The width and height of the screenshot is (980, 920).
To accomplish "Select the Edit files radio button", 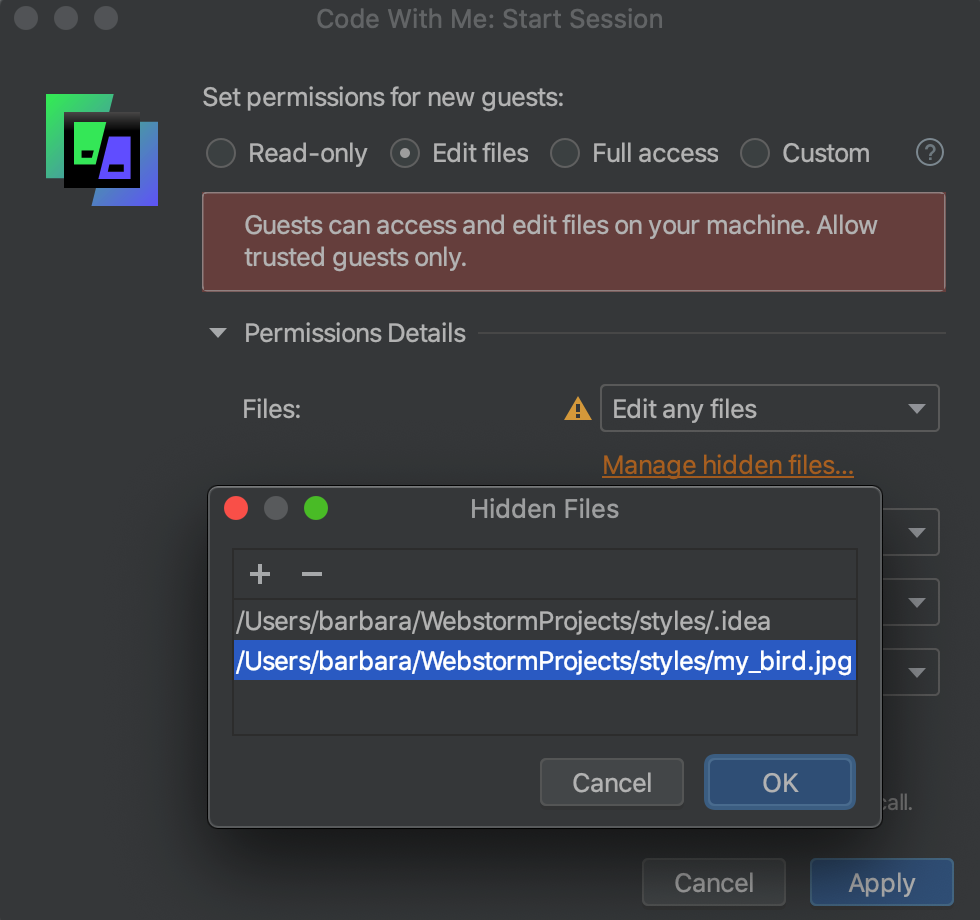I will [x=404, y=153].
